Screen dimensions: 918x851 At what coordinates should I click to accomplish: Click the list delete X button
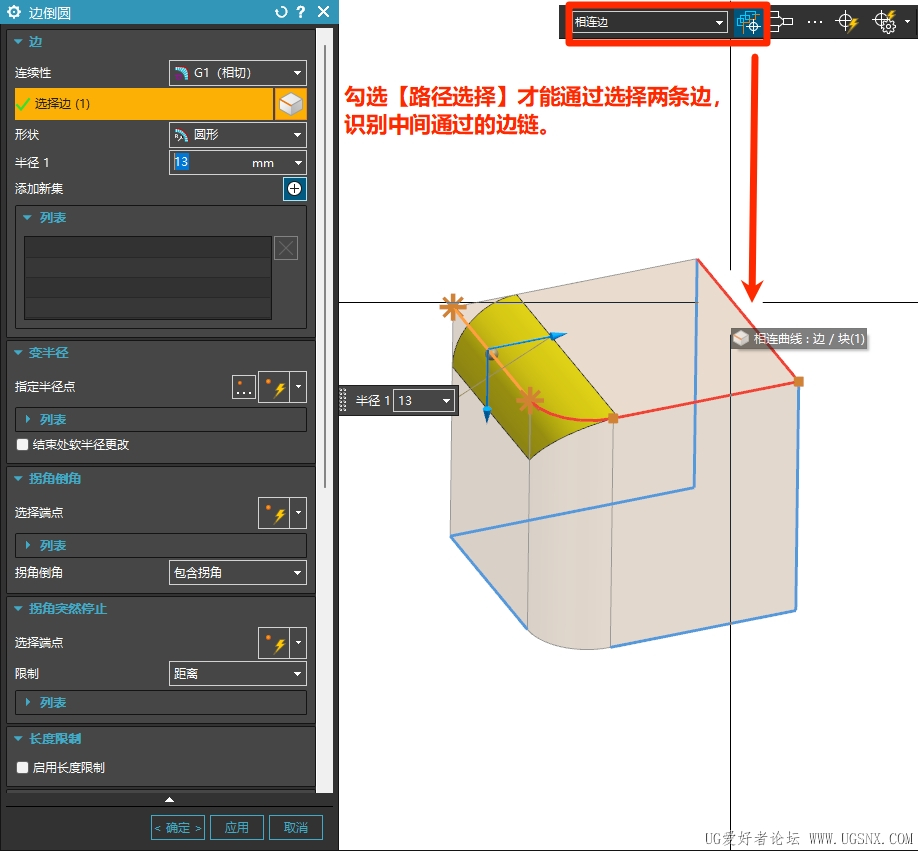coord(286,248)
